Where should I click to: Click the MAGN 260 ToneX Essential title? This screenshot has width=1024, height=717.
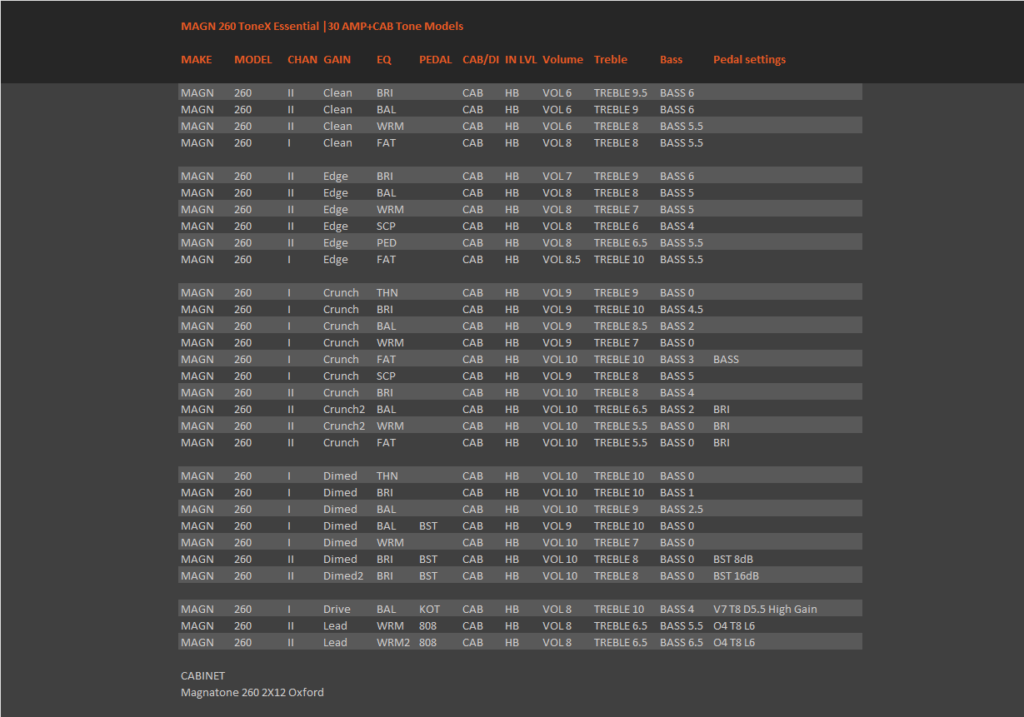tap(249, 26)
